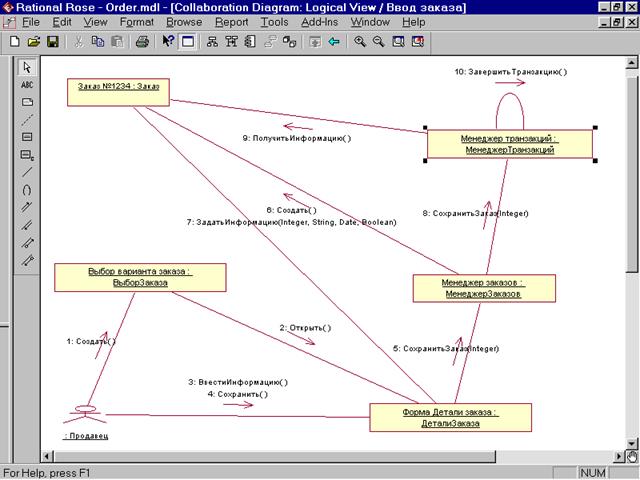
Task: Select the Продавец actor figure
Action: [85, 415]
